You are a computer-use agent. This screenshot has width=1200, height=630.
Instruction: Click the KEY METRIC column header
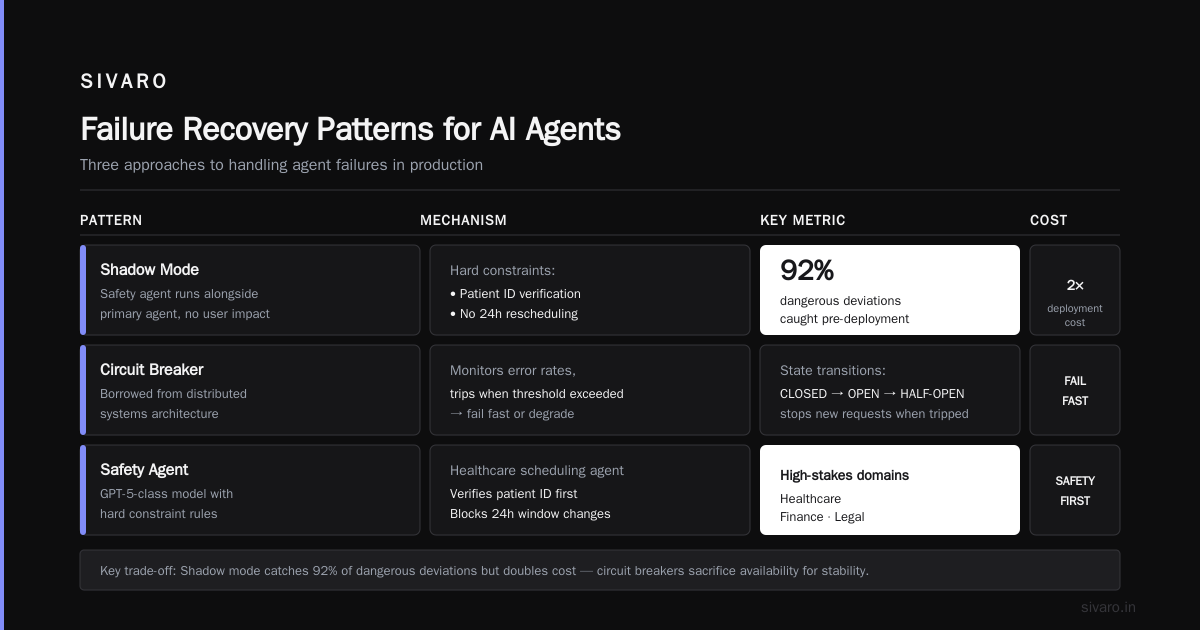point(803,220)
